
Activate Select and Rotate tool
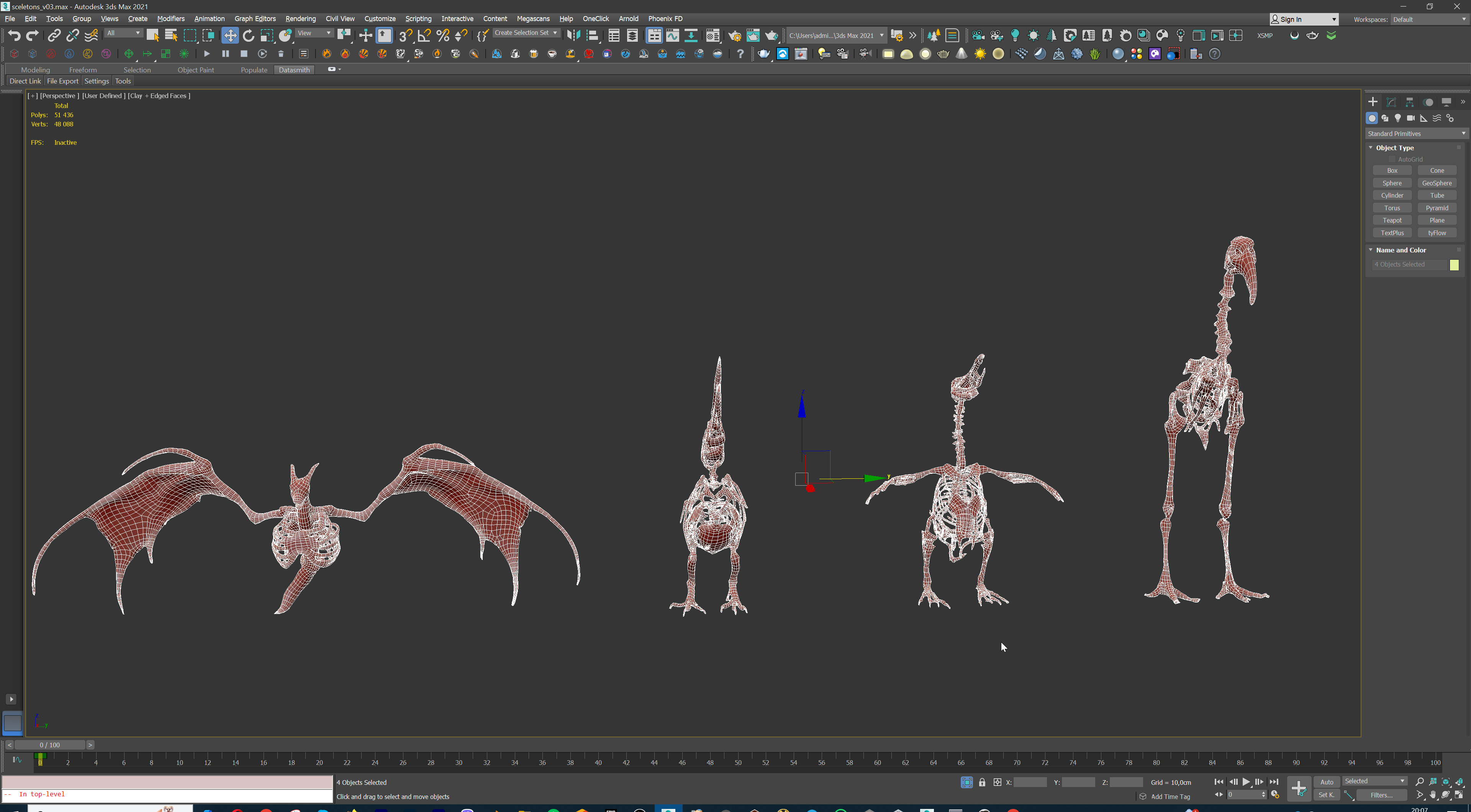248,35
